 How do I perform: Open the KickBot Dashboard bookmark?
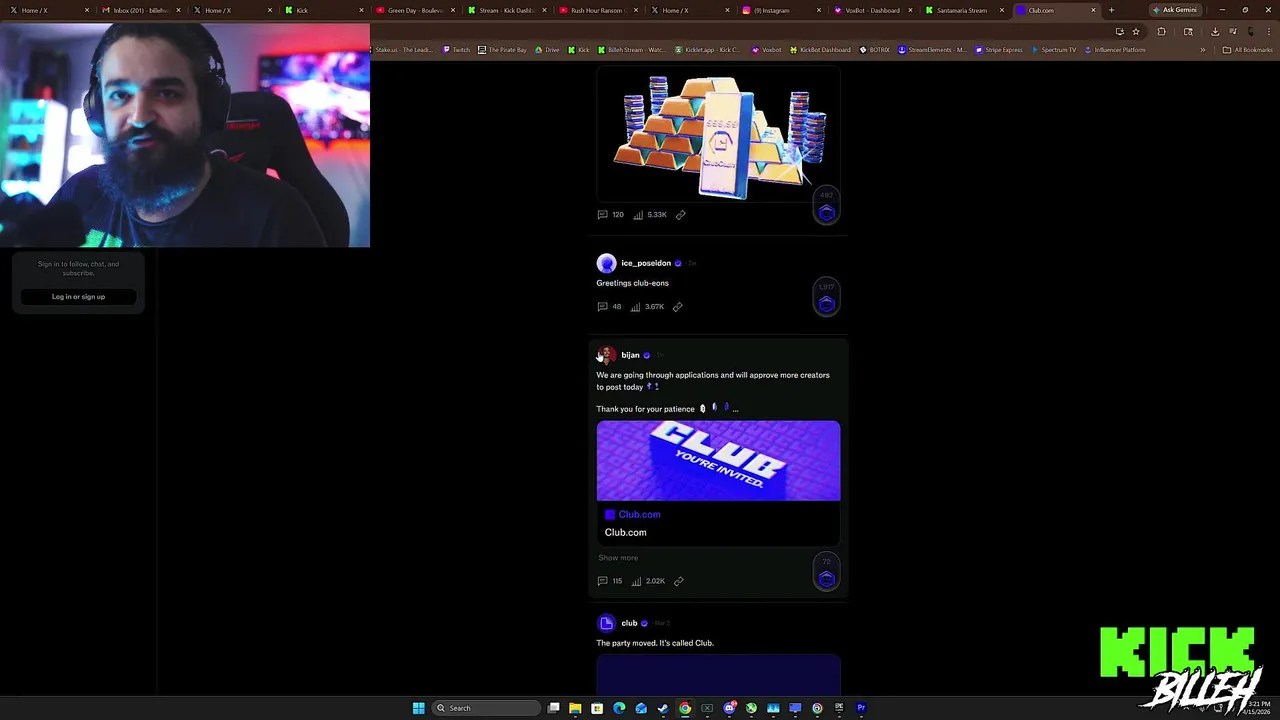tap(820, 50)
